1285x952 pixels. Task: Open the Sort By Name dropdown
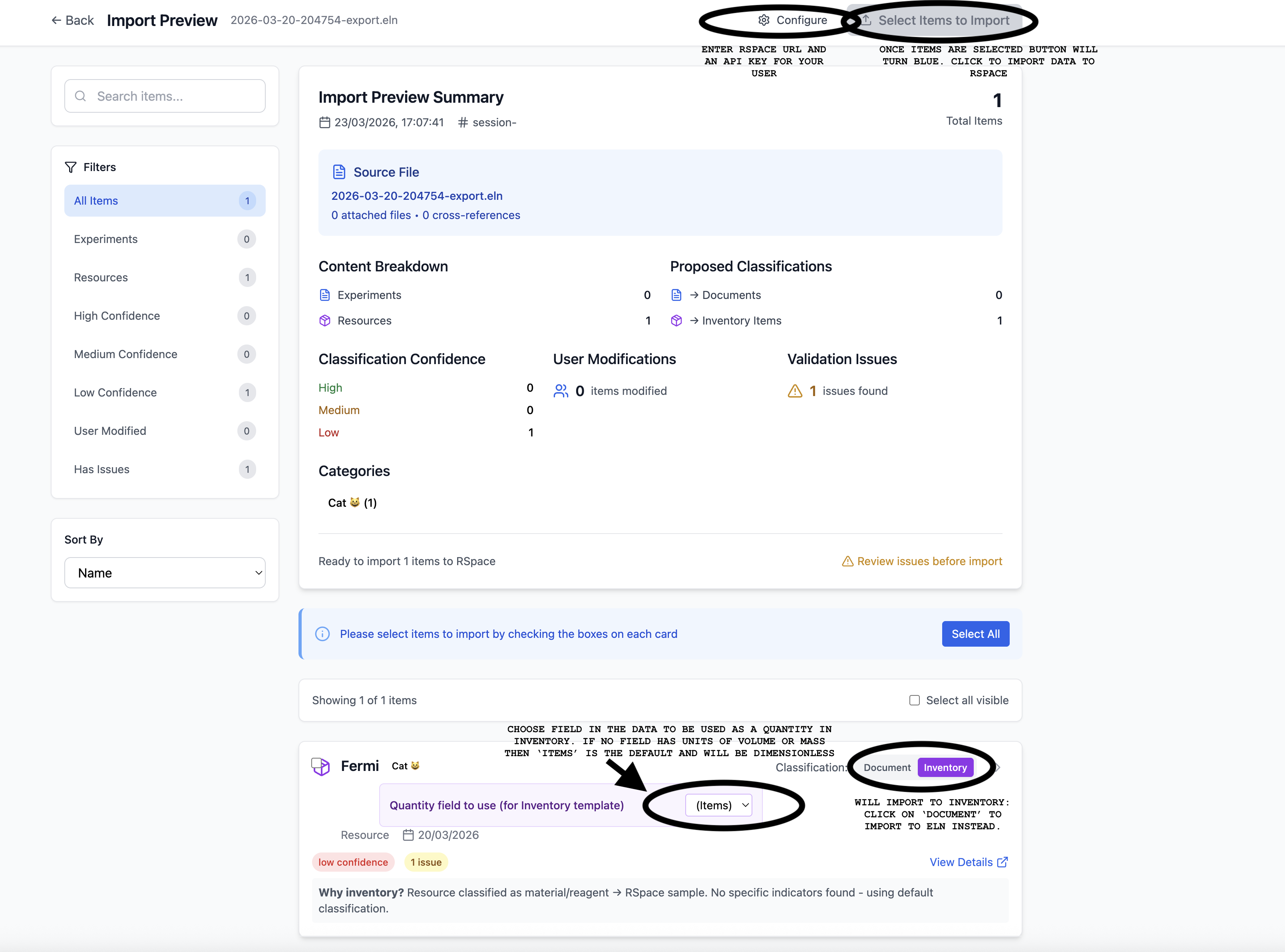click(165, 573)
